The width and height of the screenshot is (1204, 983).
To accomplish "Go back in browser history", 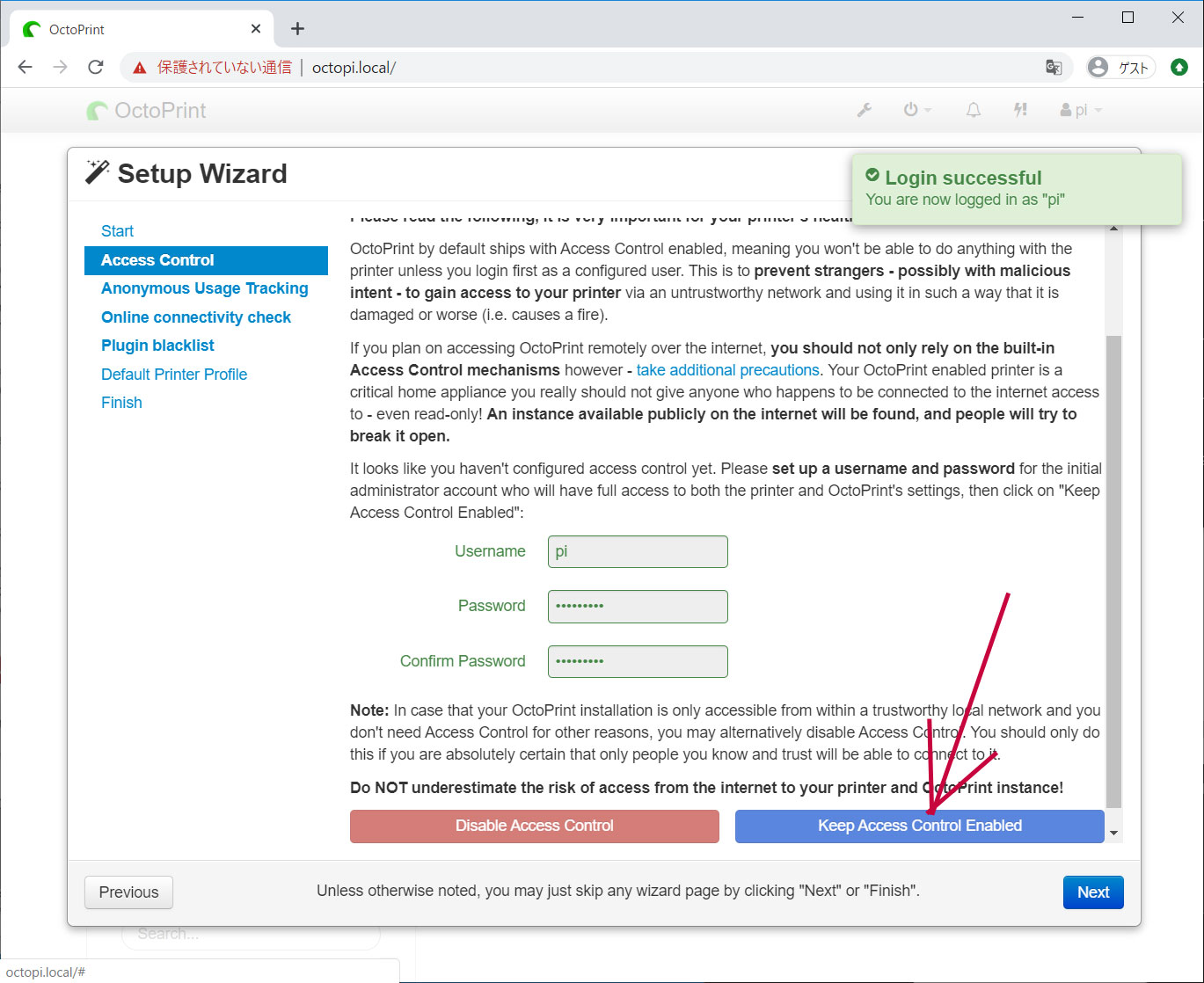I will click(x=26, y=67).
